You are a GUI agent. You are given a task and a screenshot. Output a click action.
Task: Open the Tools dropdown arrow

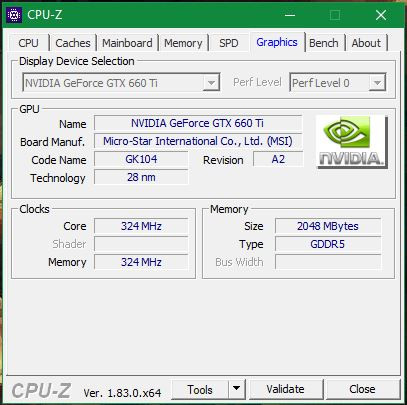(x=237, y=388)
